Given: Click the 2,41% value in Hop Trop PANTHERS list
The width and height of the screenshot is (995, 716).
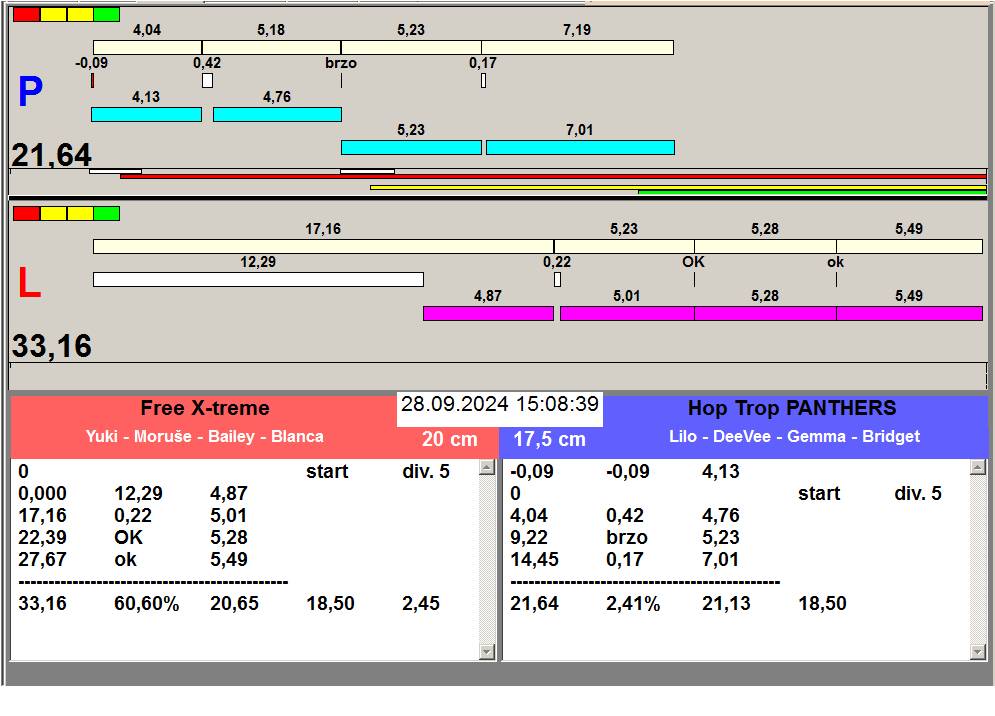Looking at the screenshot, I should pyautogui.click(x=633, y=604).
